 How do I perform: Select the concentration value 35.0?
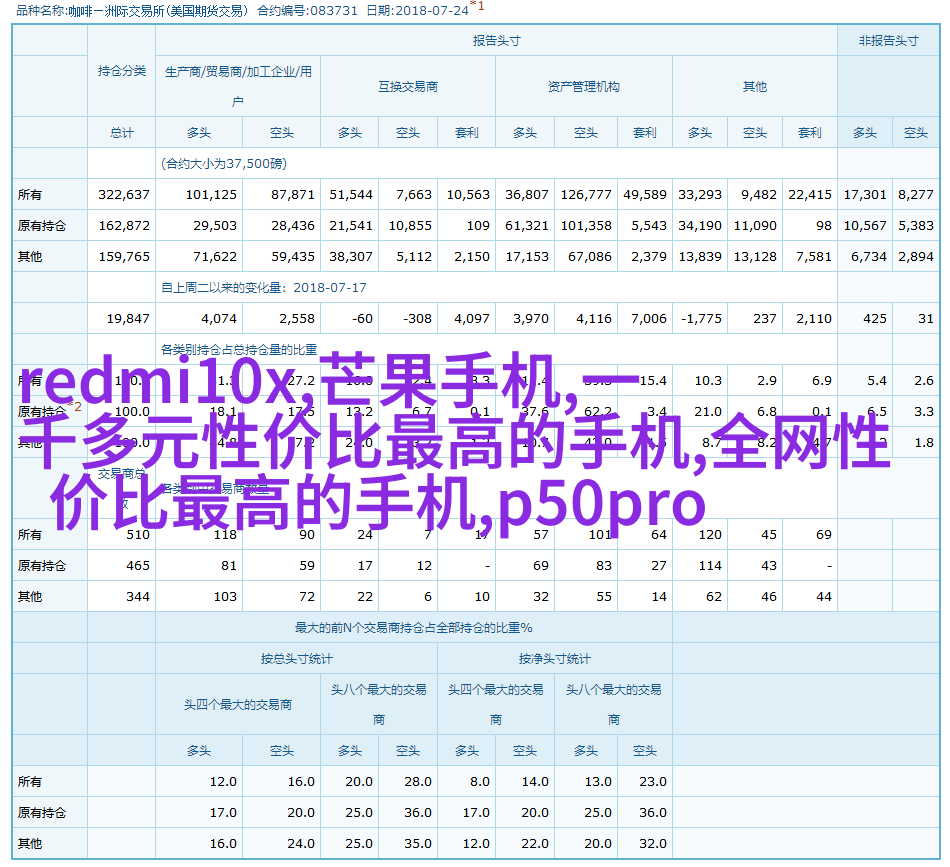[x=417, y=843]
